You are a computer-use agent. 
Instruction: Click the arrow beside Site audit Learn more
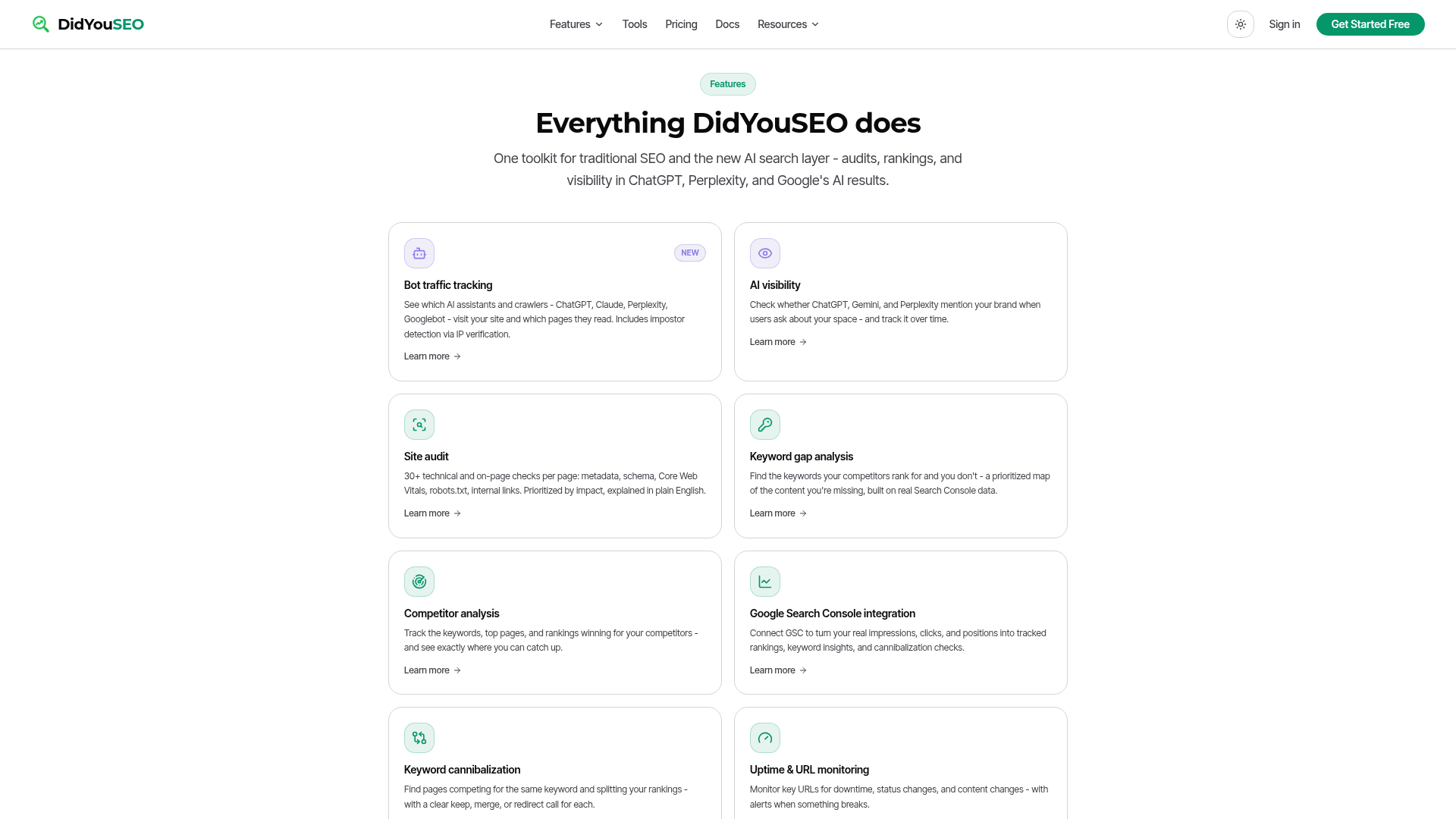(457, 513)
